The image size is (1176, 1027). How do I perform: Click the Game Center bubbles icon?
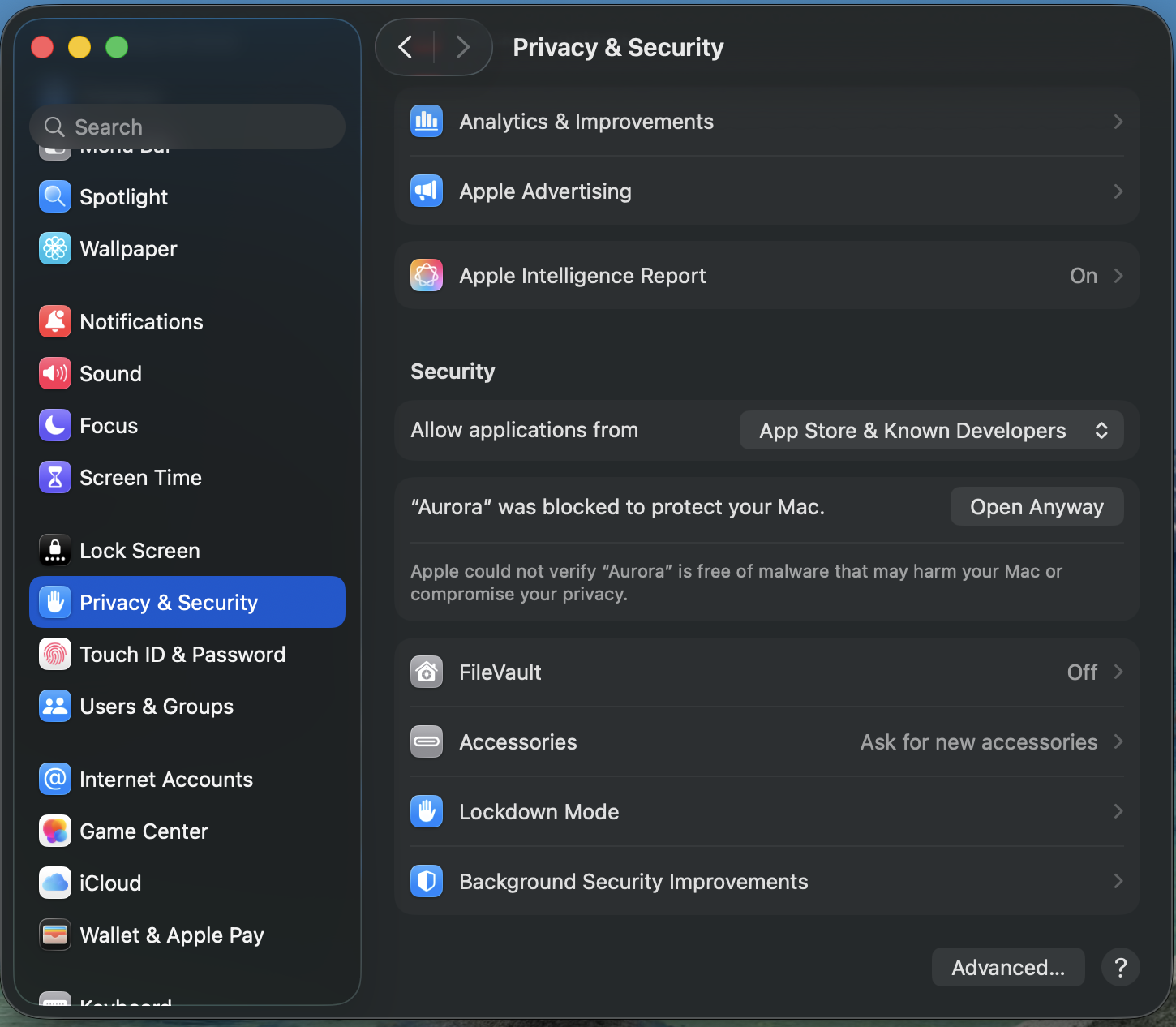[55, 831]
